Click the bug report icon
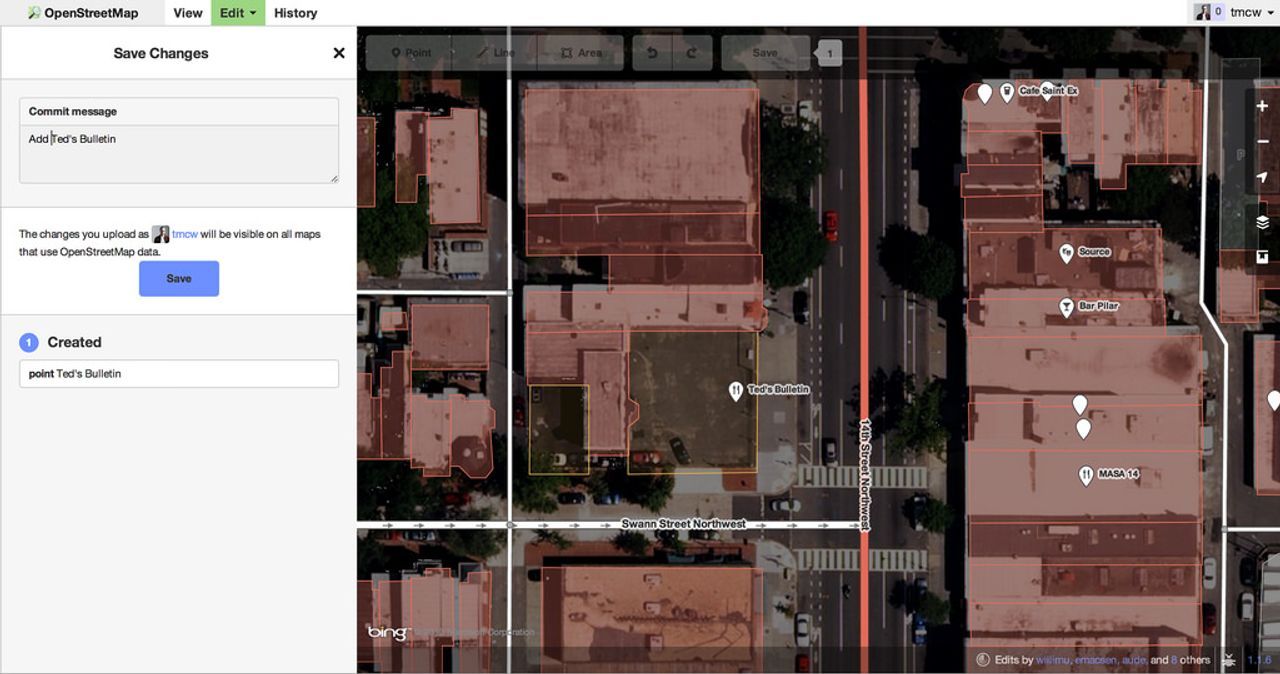This screenshot has width=1280, height=674. coord(1228,660)
